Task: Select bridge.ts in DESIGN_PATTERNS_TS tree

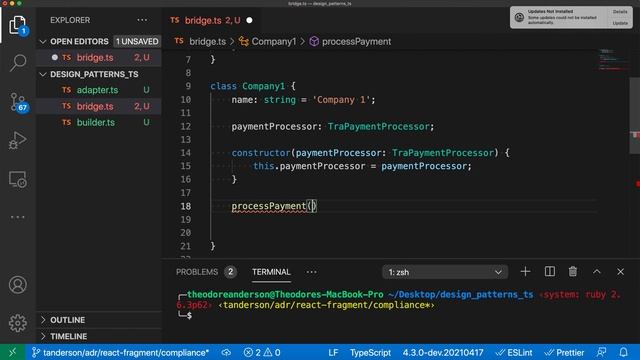Action: click(x=99, y=106)
